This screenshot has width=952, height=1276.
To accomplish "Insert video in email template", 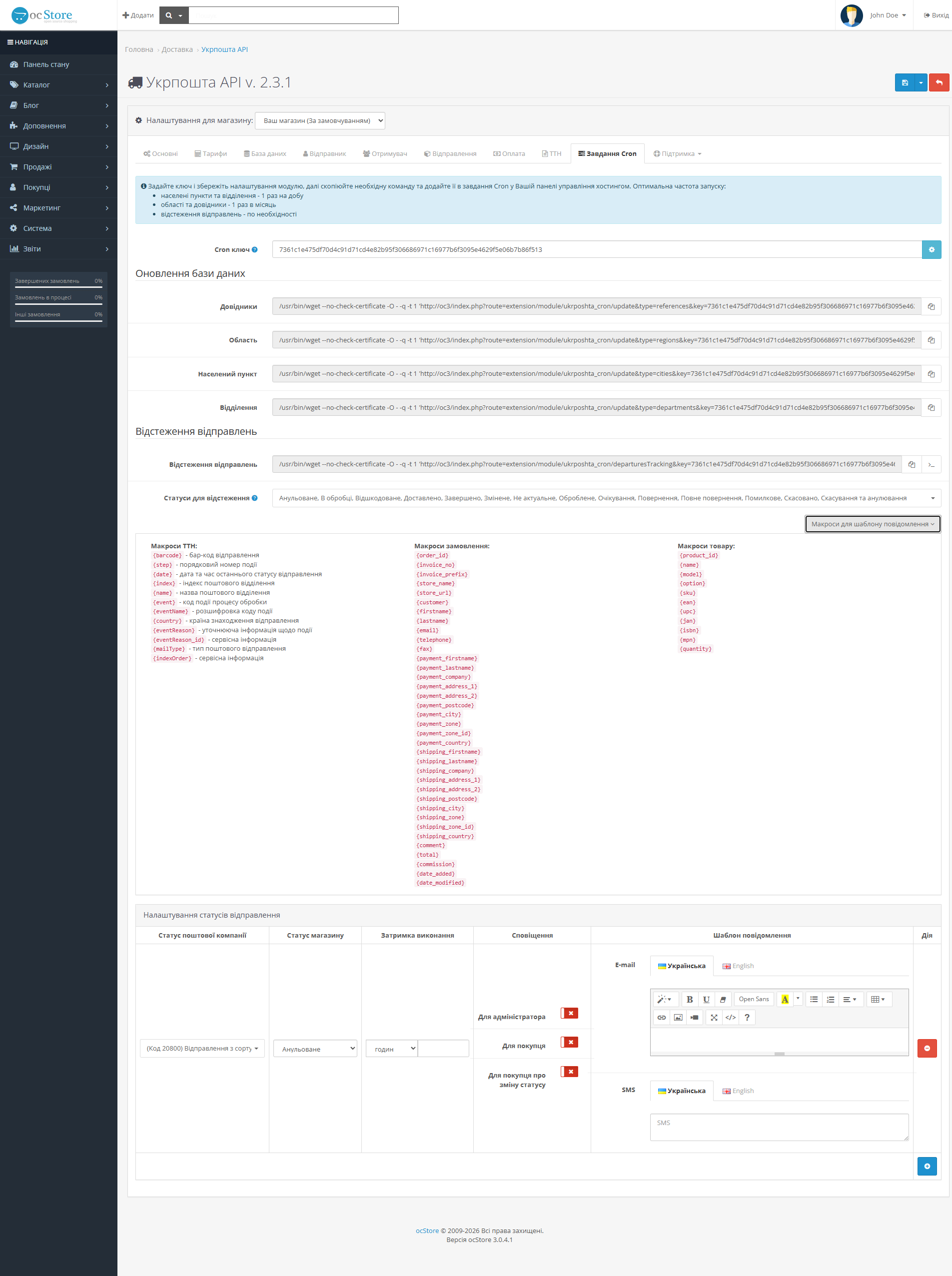I will click(695, 1017).
